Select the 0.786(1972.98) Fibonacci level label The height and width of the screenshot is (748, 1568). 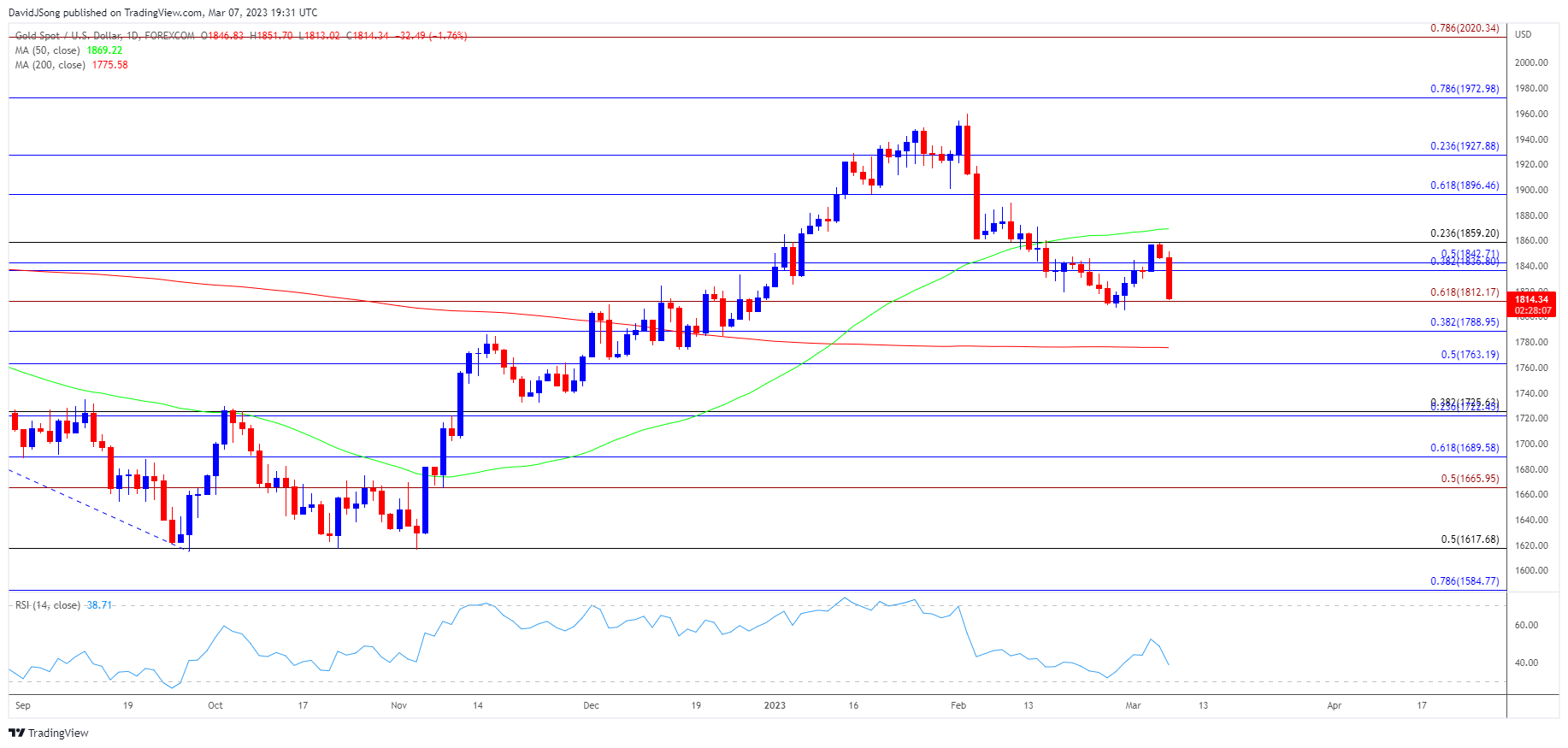pyautogui.click(x=1465, y=89)
